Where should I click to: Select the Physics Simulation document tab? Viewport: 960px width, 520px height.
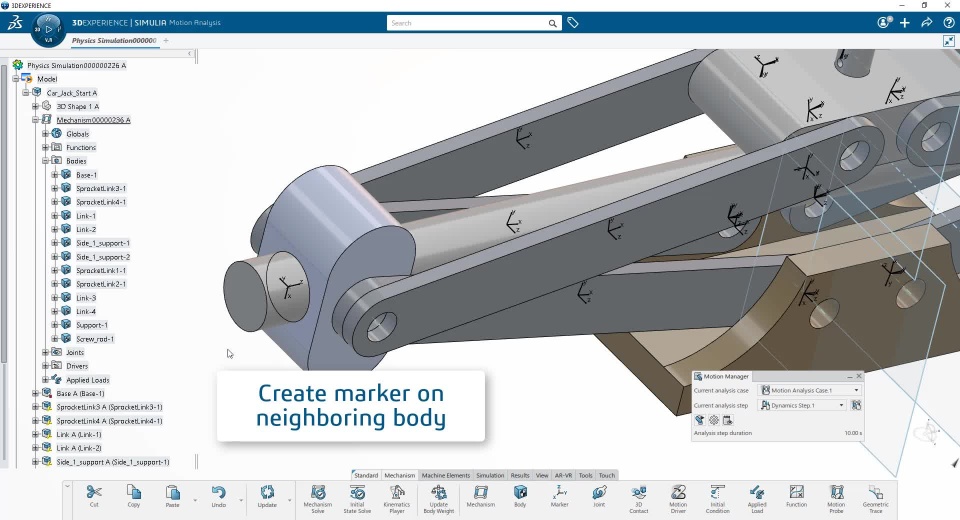[114, 40]
